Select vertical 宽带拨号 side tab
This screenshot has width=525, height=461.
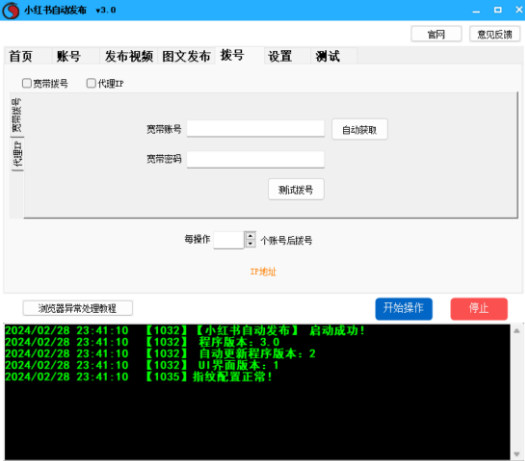pos(17,115)
